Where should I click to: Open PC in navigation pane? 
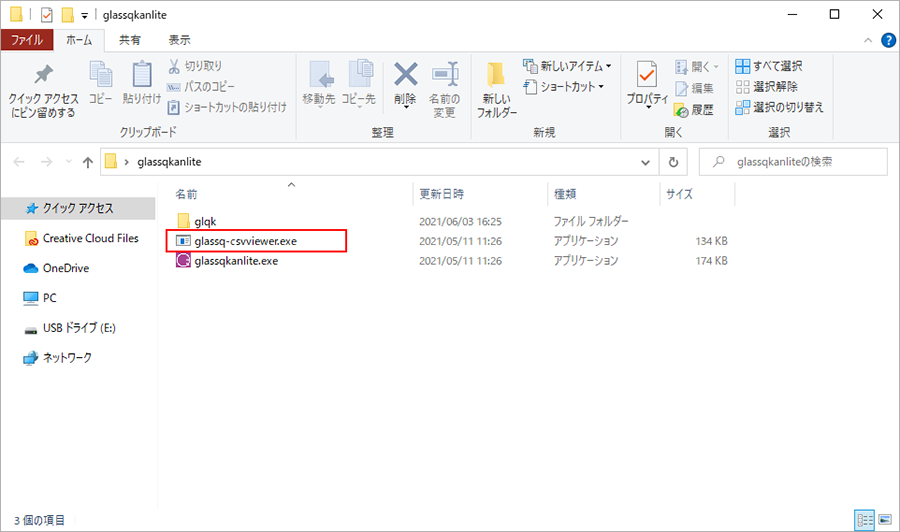pyautogui.click(x=49, y=298)
